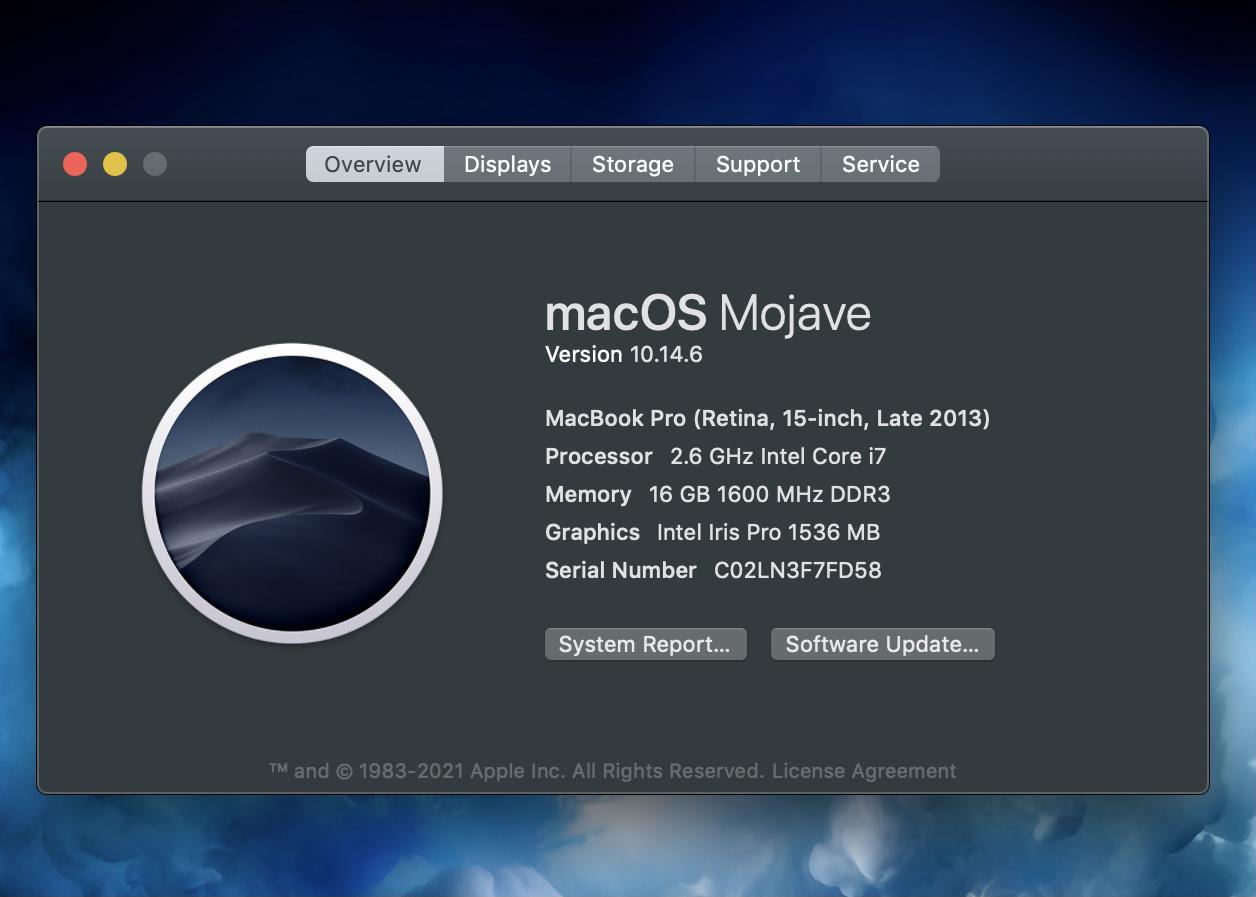Select the MacBook Pro (Retina, 15-inch, Late 2013) line

tap(767, 418)
